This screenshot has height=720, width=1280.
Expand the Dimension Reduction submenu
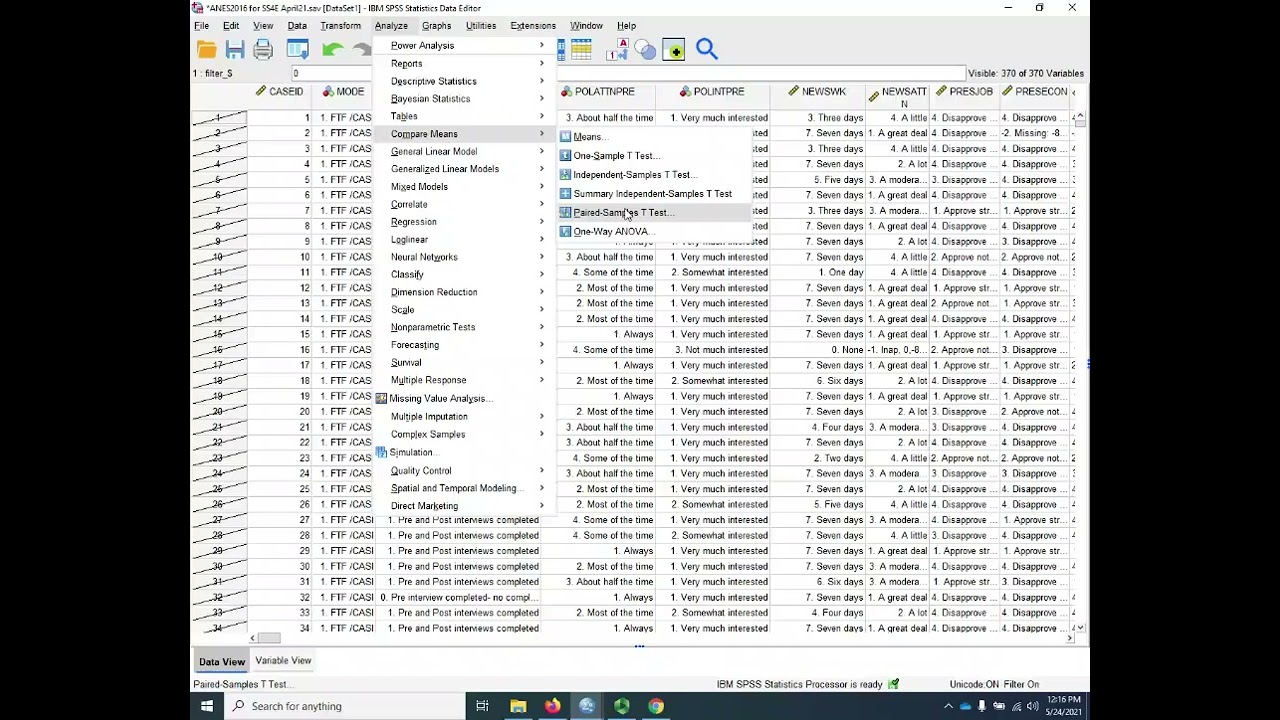pos(542,292)
